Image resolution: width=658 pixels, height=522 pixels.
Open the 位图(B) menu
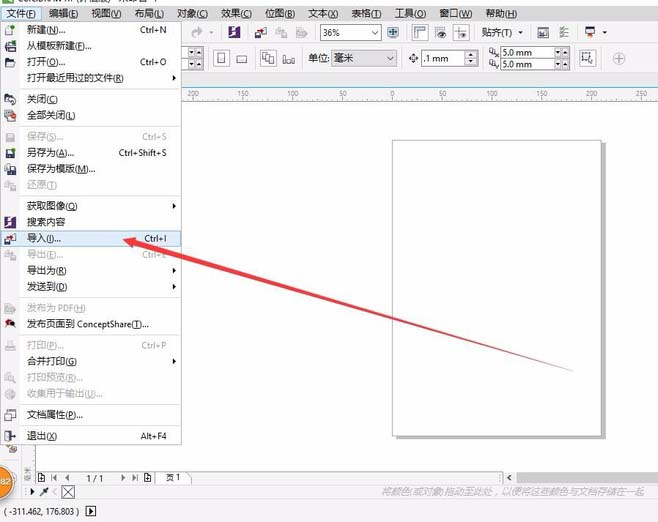280,14
